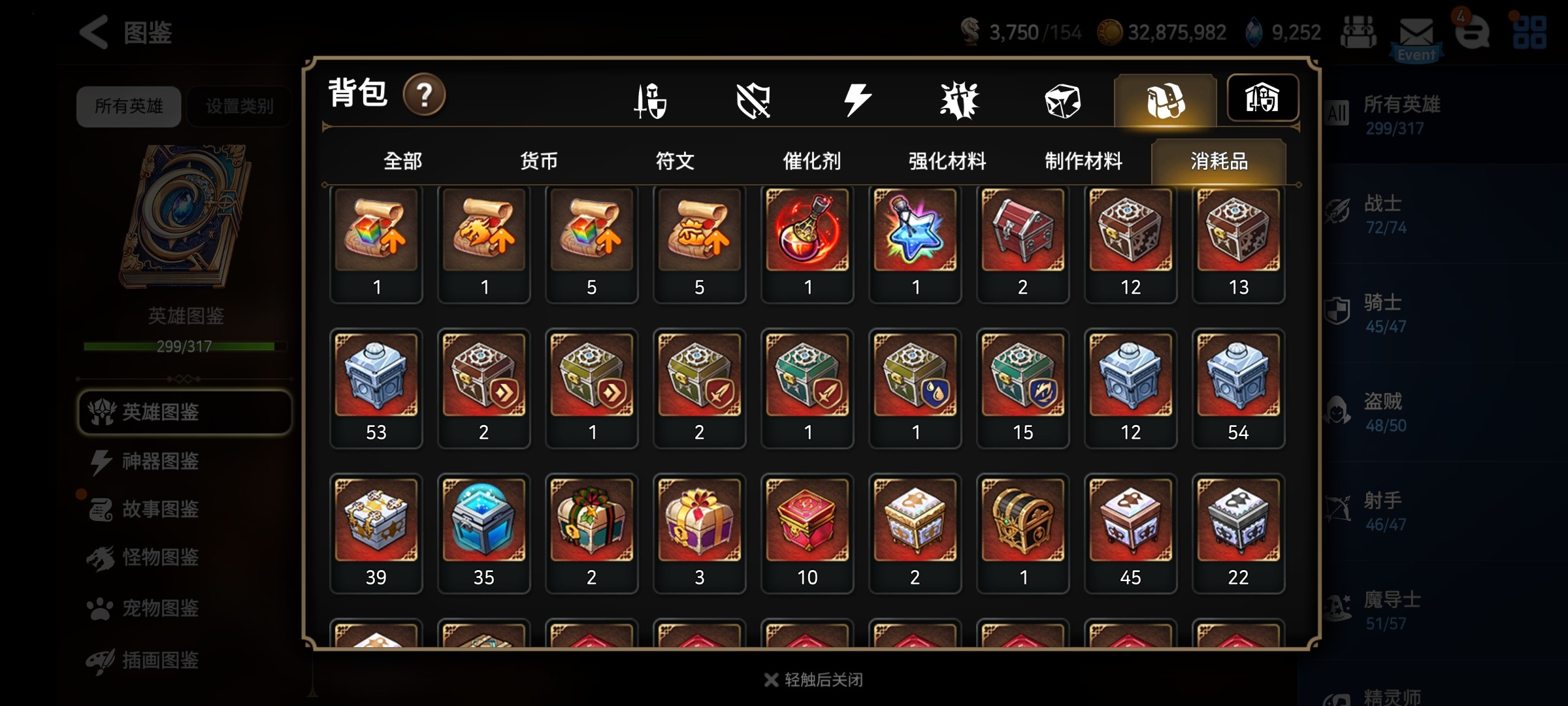Screen dimensions: 1568x706
Task: Select the silver box with count 53
Action: point(376,388)
